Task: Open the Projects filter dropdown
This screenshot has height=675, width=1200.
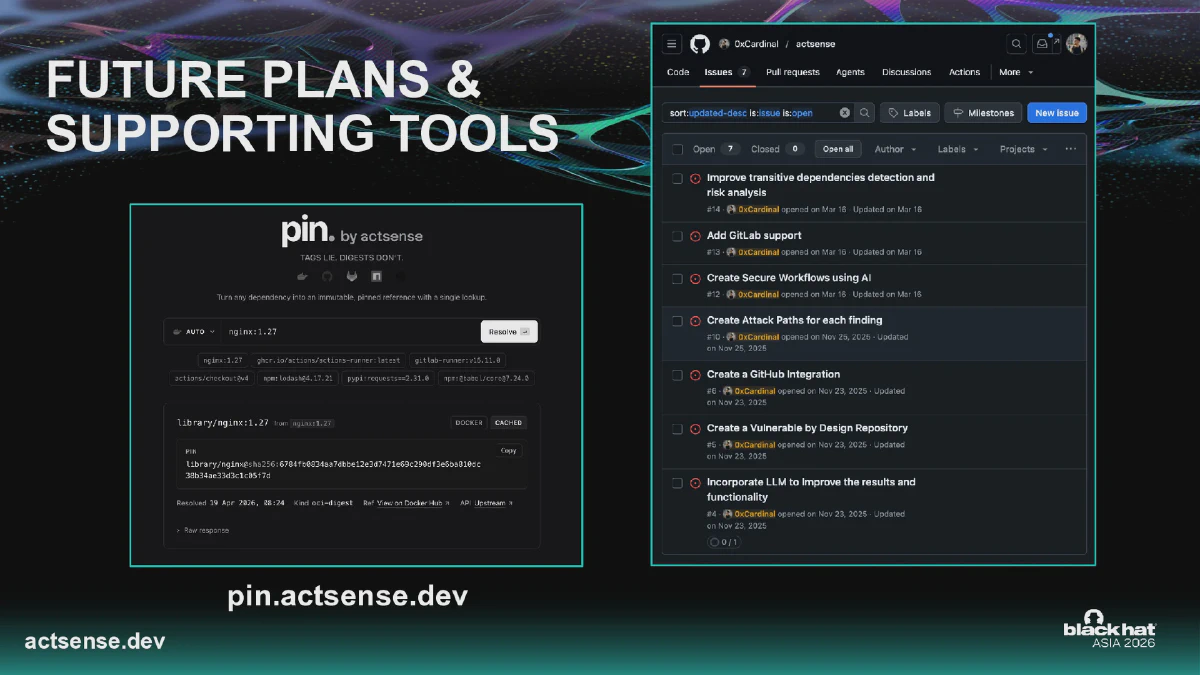Action: 1024,149
